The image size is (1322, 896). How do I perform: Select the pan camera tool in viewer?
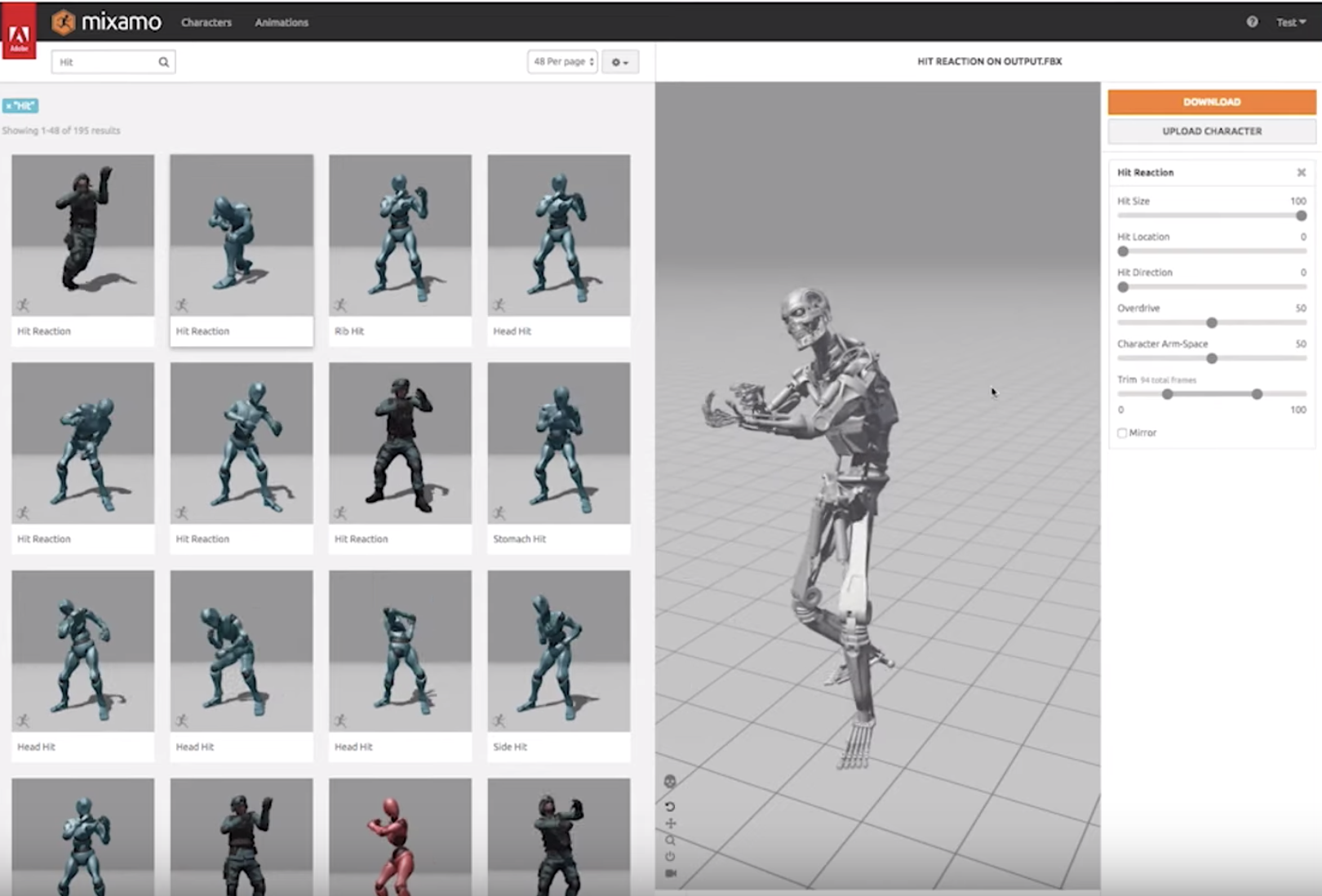point(670,823)
